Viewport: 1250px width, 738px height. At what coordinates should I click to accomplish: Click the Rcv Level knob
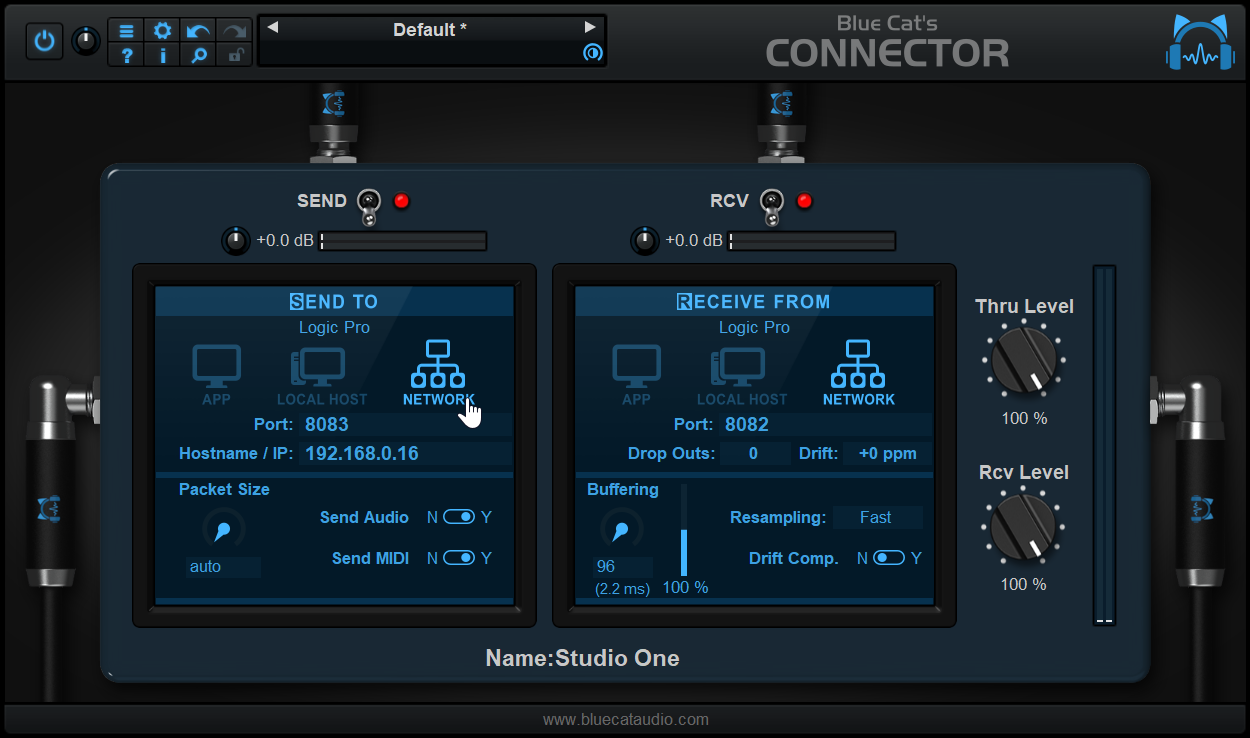click(x=1024, y=527)
